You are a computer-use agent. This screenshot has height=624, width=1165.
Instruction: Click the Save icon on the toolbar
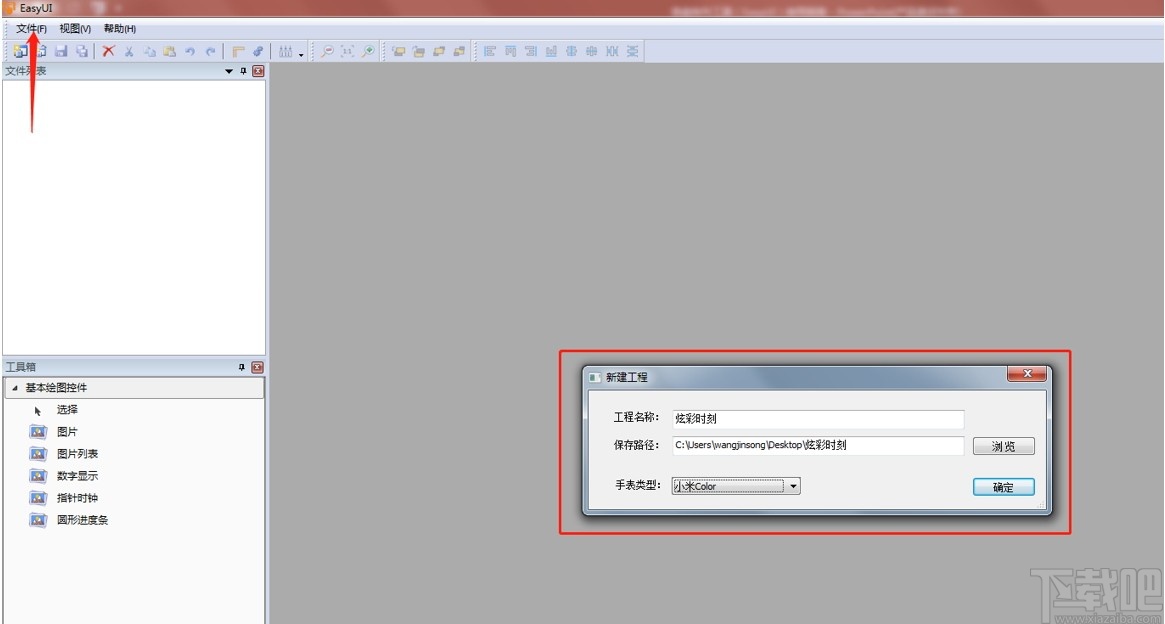pos(60,51)
